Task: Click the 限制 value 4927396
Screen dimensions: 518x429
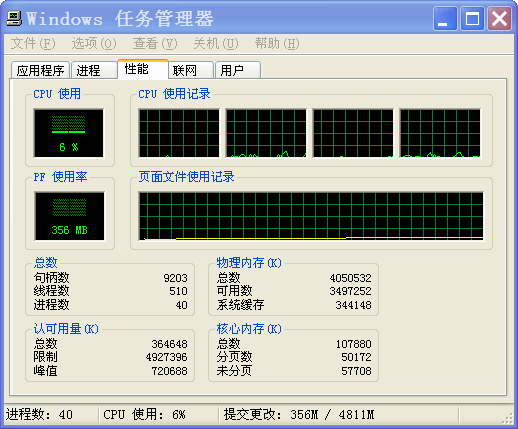Action: coord(166,357)
